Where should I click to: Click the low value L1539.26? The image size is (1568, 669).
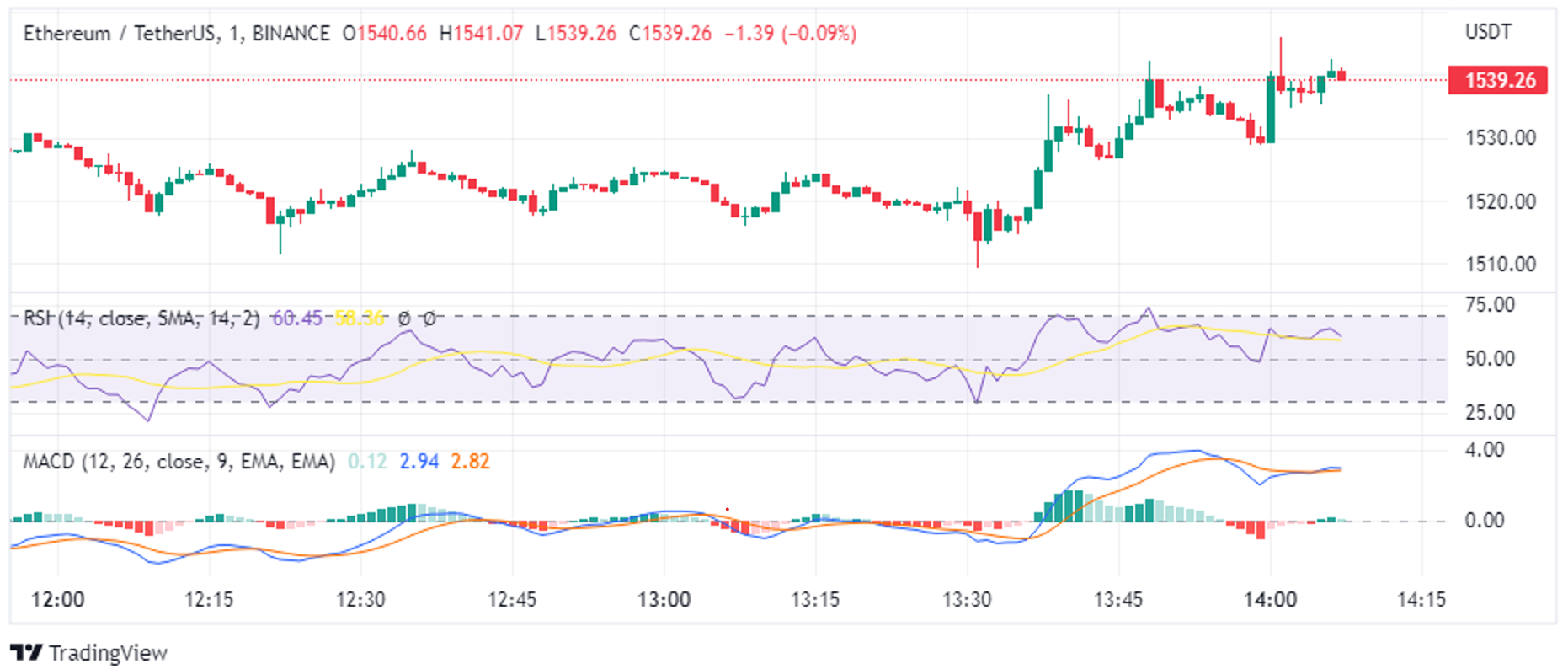[576, 34]
